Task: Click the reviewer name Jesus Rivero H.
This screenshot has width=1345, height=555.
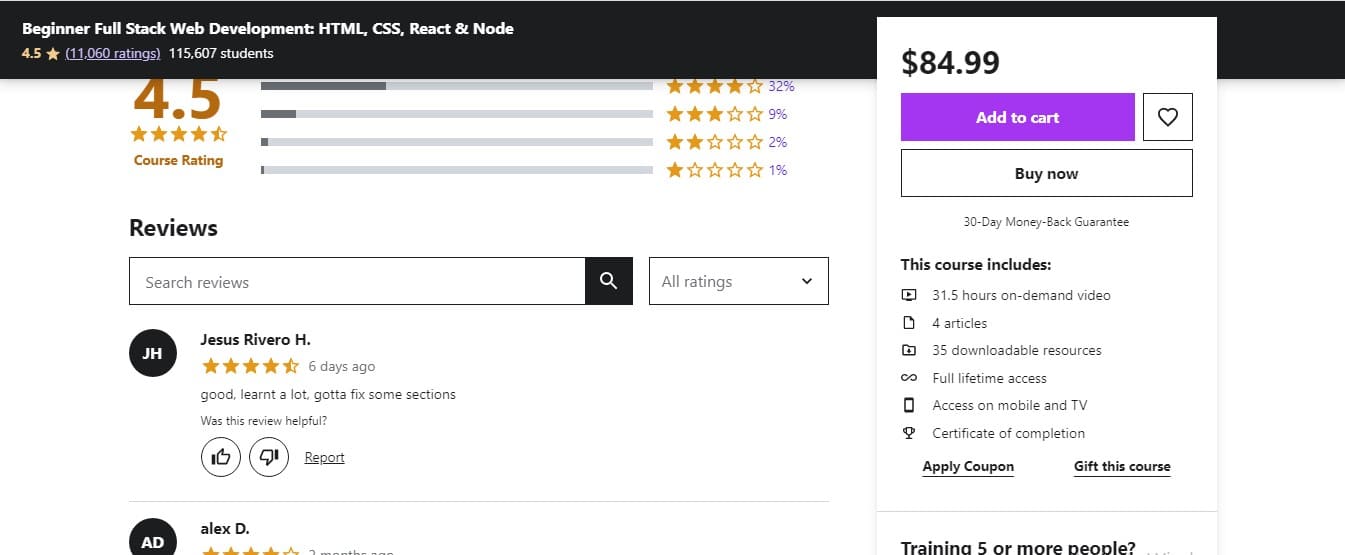Action: (x=255, y=339)
